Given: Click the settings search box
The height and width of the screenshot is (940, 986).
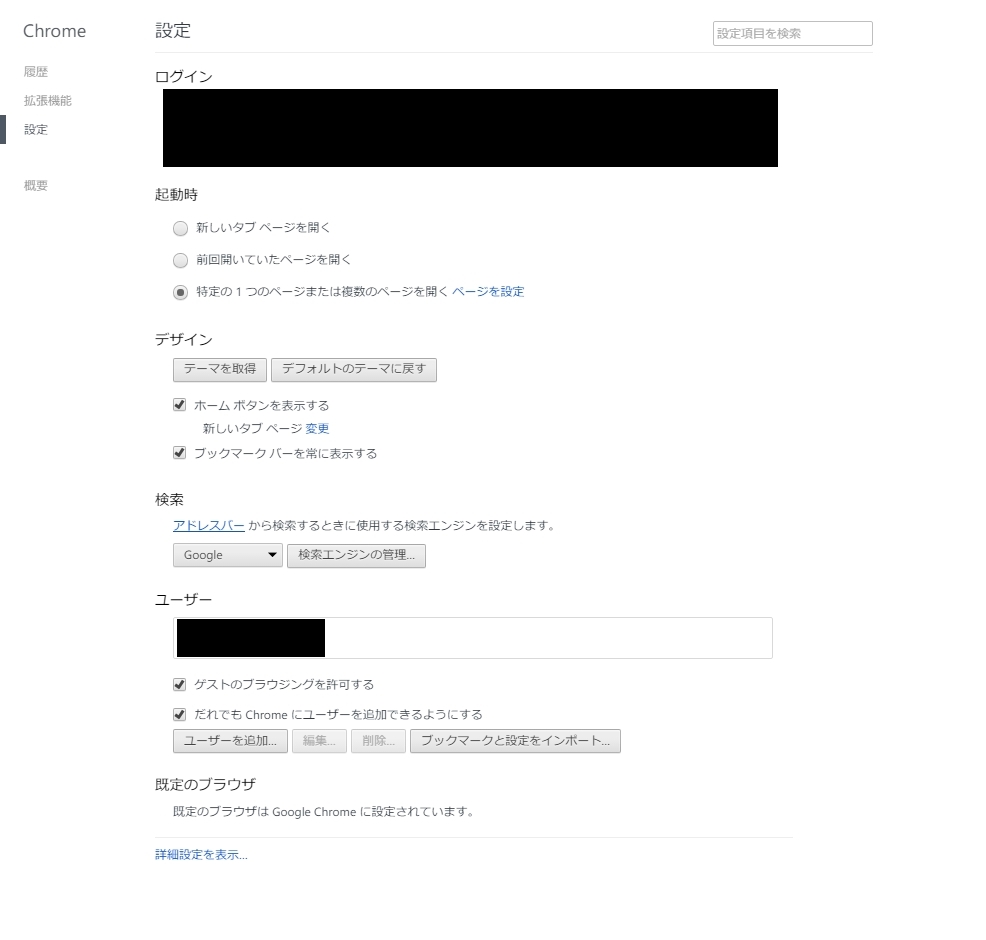Looking at the screenshot, I should coord(791,33).
